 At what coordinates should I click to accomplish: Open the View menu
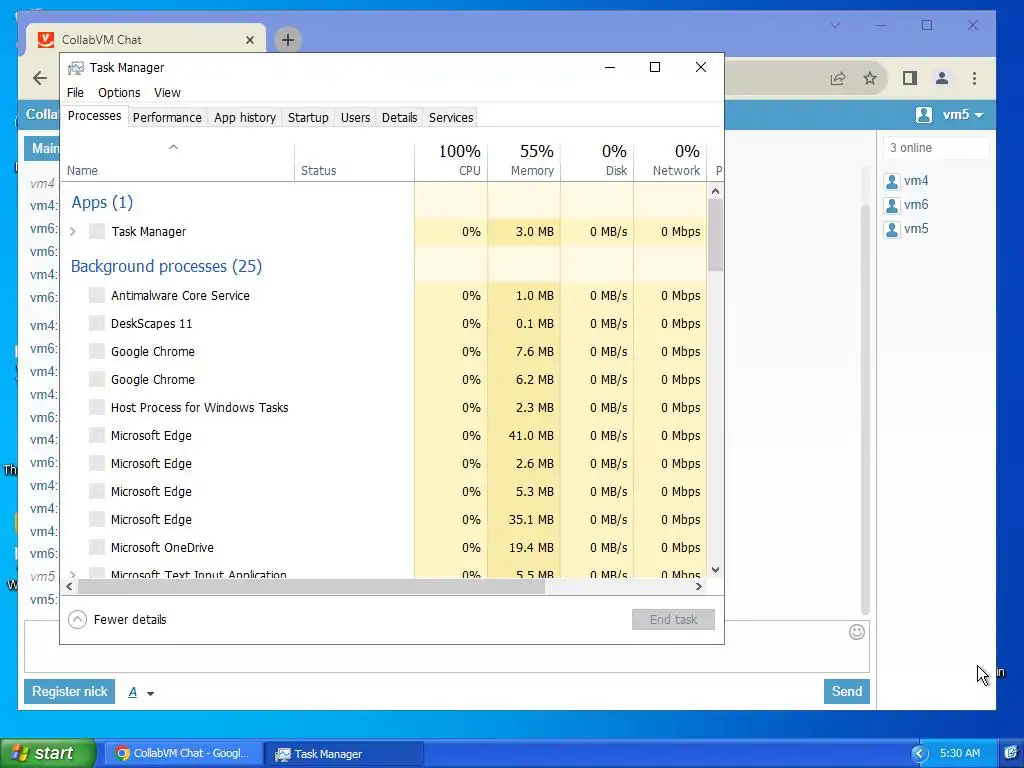(x=167, y=93)
